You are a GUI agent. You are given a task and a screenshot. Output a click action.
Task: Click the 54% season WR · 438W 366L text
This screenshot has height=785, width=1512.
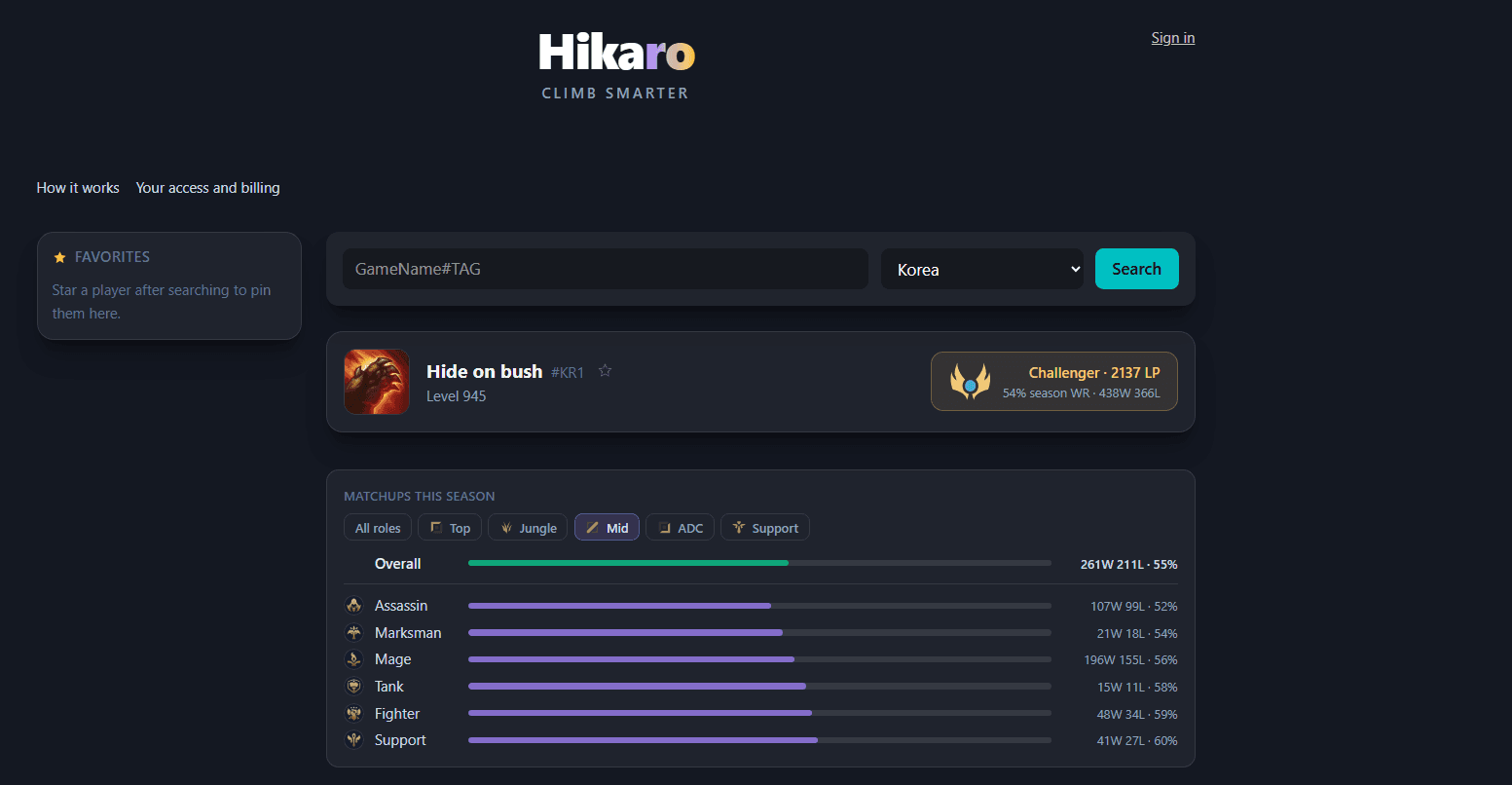1081,393
